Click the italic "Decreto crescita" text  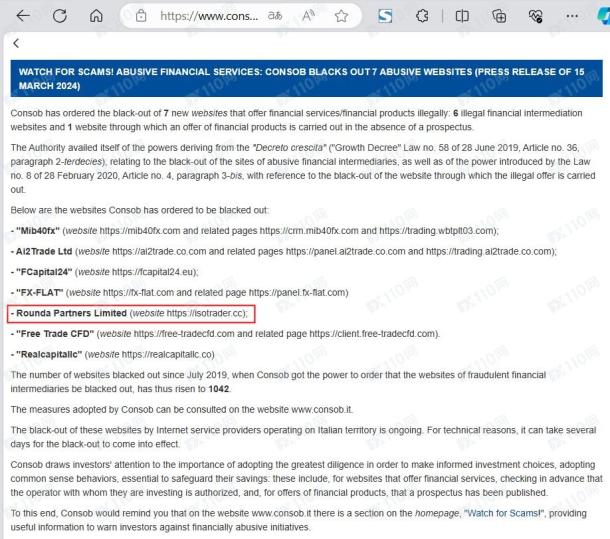[289, 148]
